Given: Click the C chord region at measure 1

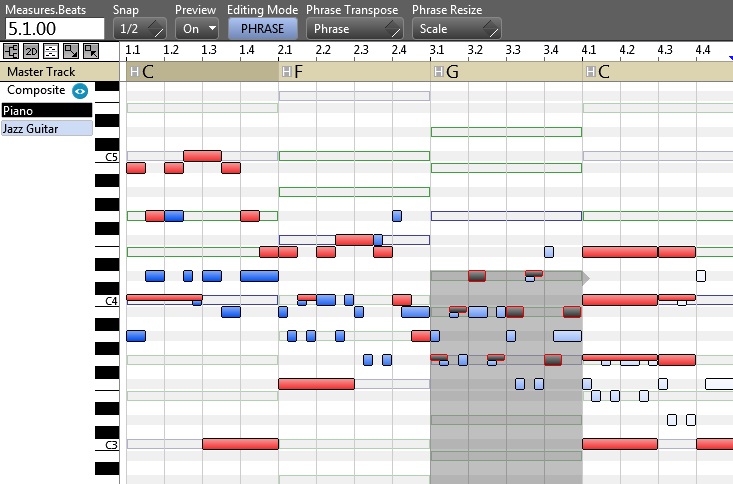Looking at the screenshot, I should 202,72.
